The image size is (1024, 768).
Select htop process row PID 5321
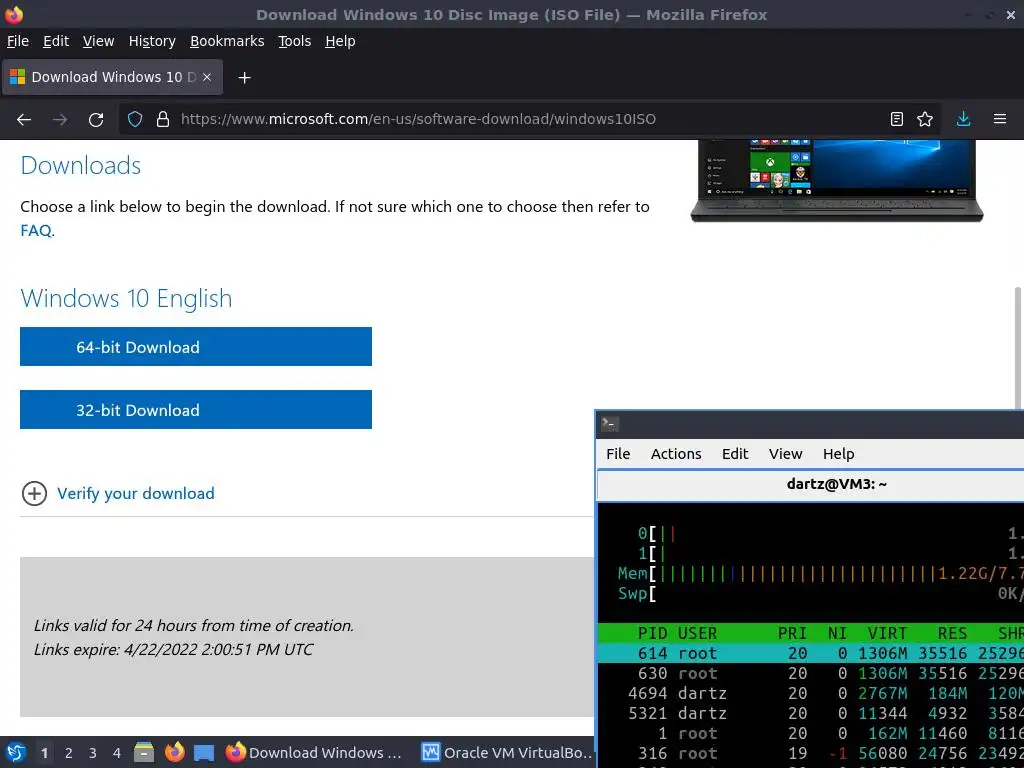tap(810, 713)
